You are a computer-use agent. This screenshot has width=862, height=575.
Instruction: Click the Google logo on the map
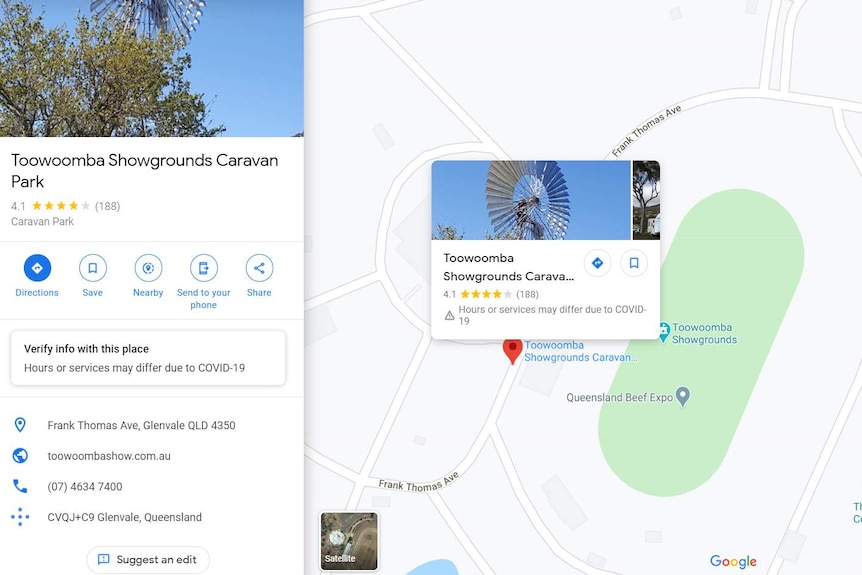coord(733,561)
